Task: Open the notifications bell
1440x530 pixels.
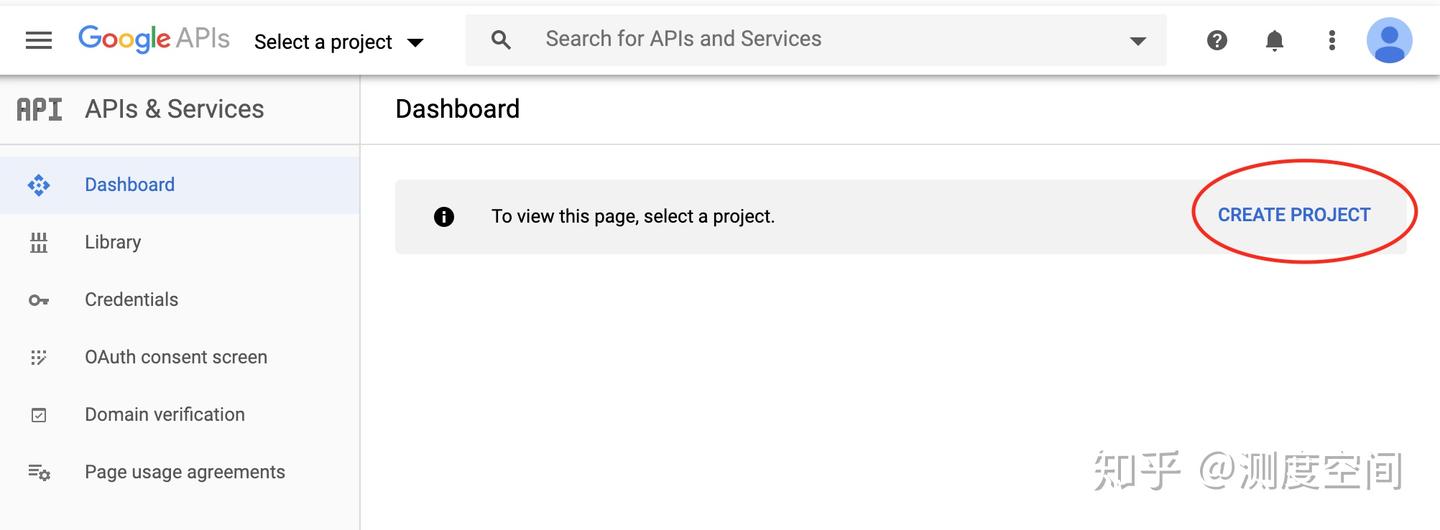Action: (1274, 40)
